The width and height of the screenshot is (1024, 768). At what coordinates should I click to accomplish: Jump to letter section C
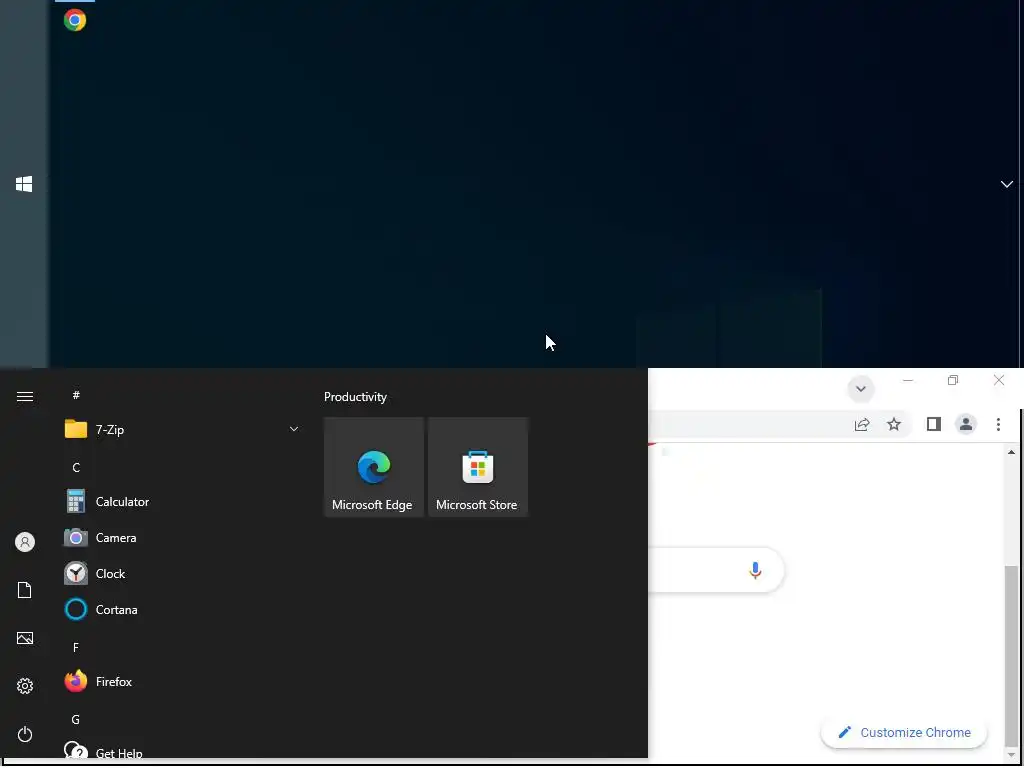pos(76,468)
